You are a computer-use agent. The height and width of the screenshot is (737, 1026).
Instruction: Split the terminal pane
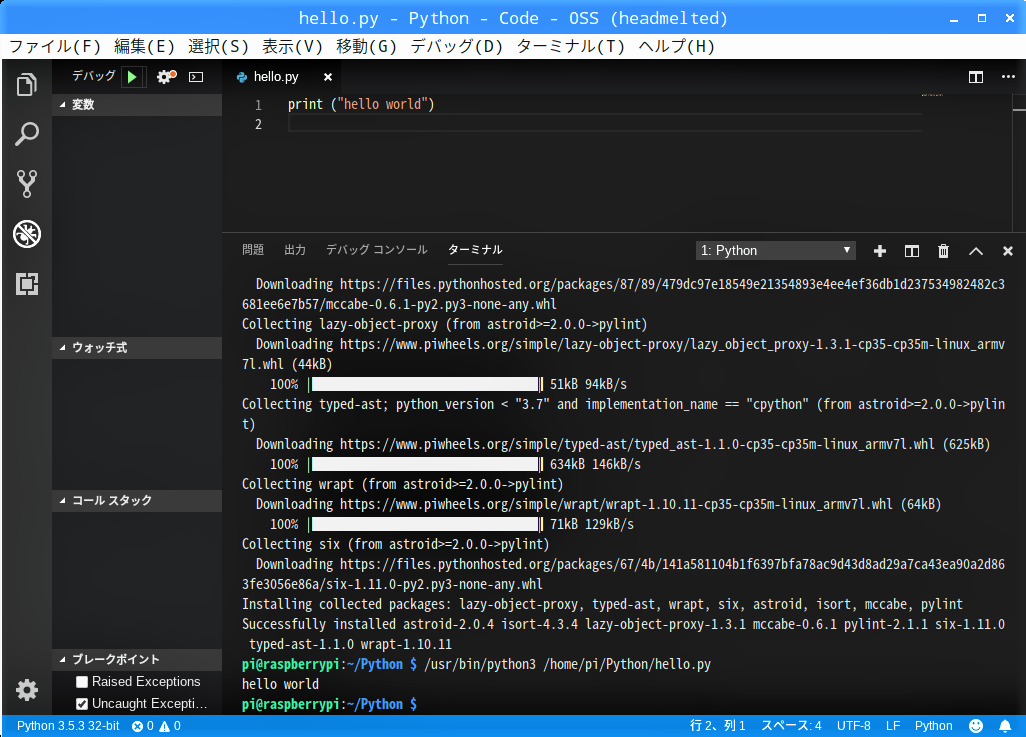coord(911,251)
